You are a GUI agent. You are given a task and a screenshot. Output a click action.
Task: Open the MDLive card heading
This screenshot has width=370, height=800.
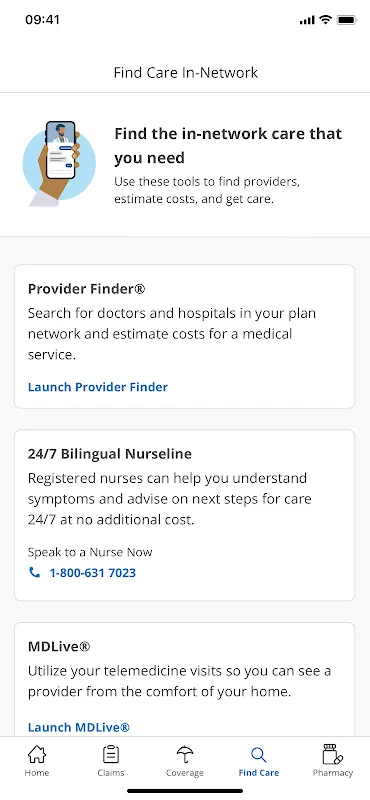coord(59,647)
